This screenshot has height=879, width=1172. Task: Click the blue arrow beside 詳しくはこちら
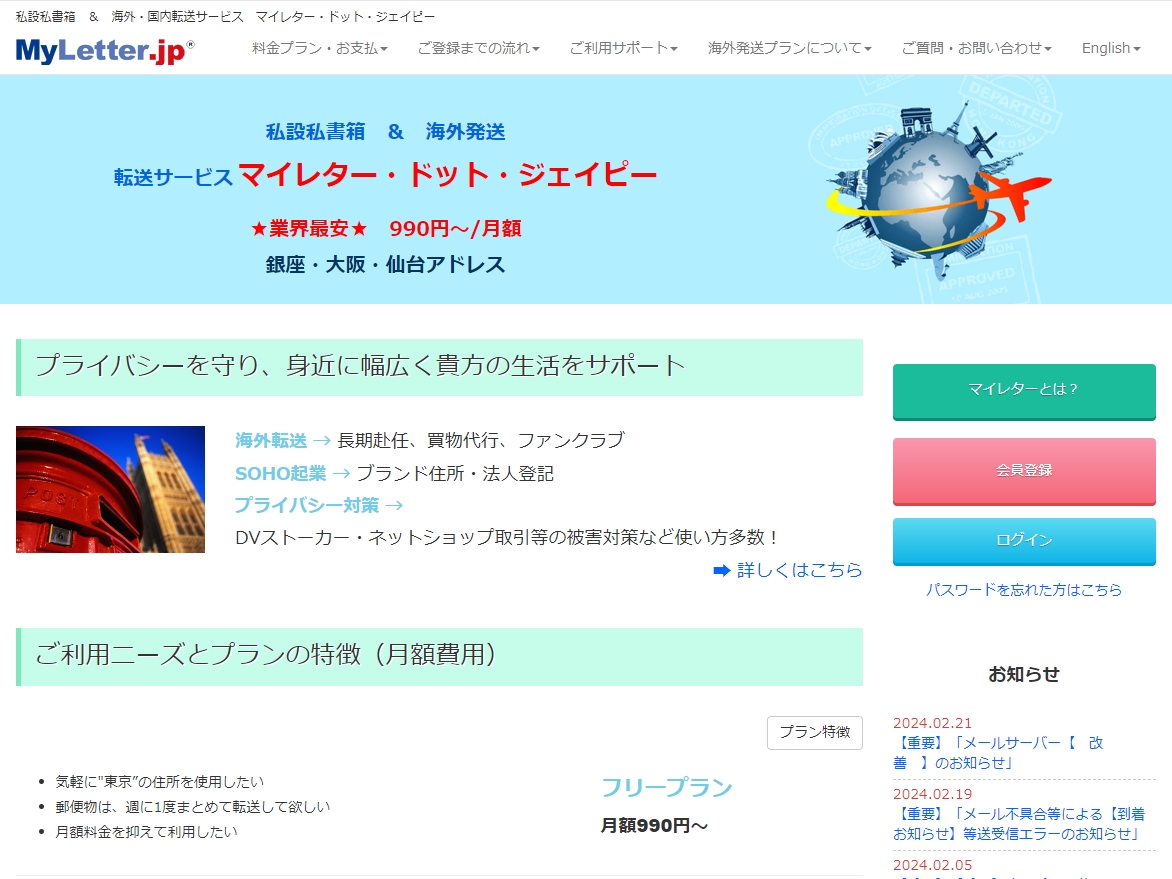(721, 570)
